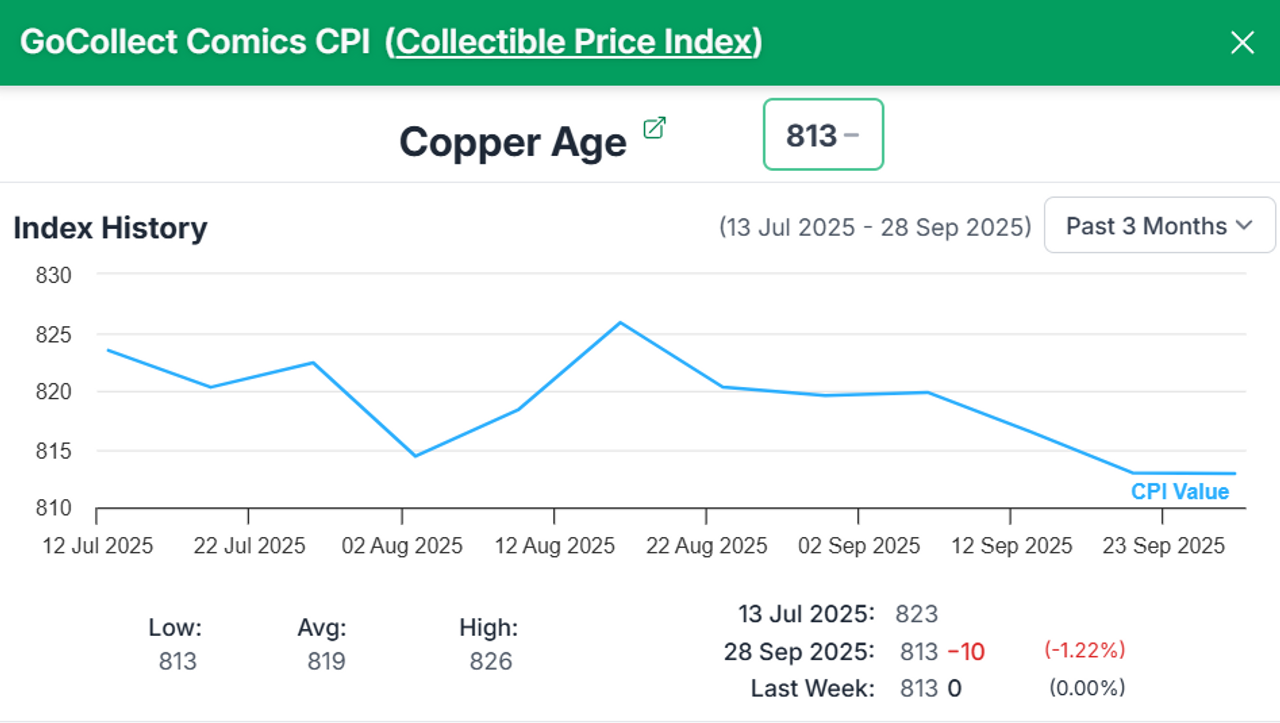
Task: Open the Past 3 Months dropdown
Action: (x=1159, y=226)
